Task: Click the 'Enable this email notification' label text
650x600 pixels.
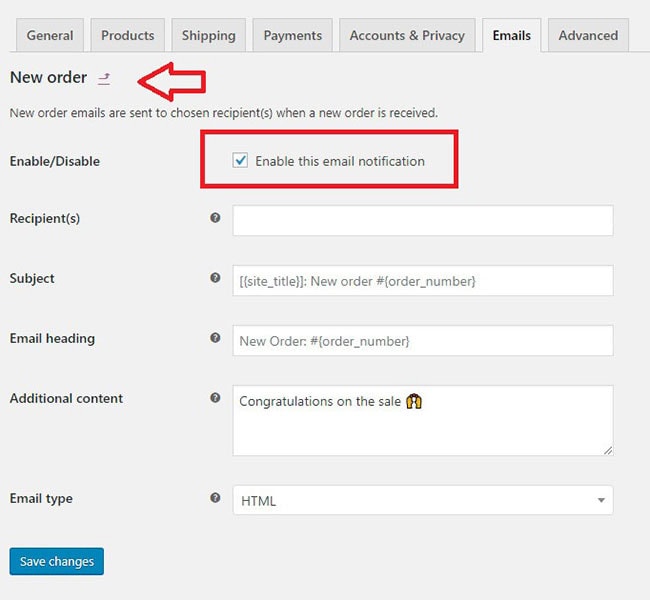Action: pyautogui.click(x=340, y=161)
